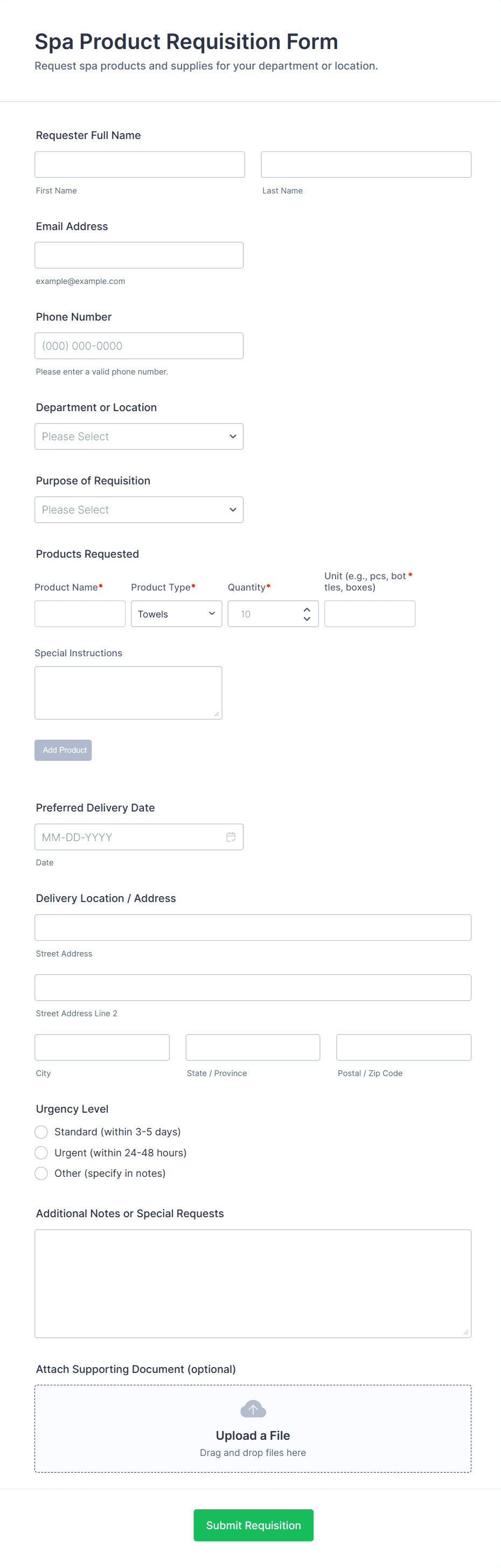Increase quantity with the up arrow

[x=307, y=609]
